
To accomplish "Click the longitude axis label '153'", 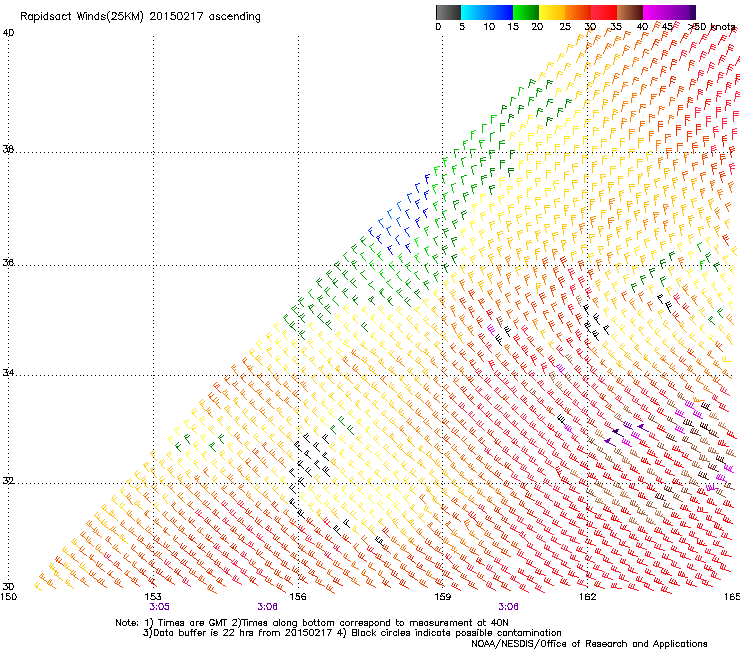I will click(153, 597).
